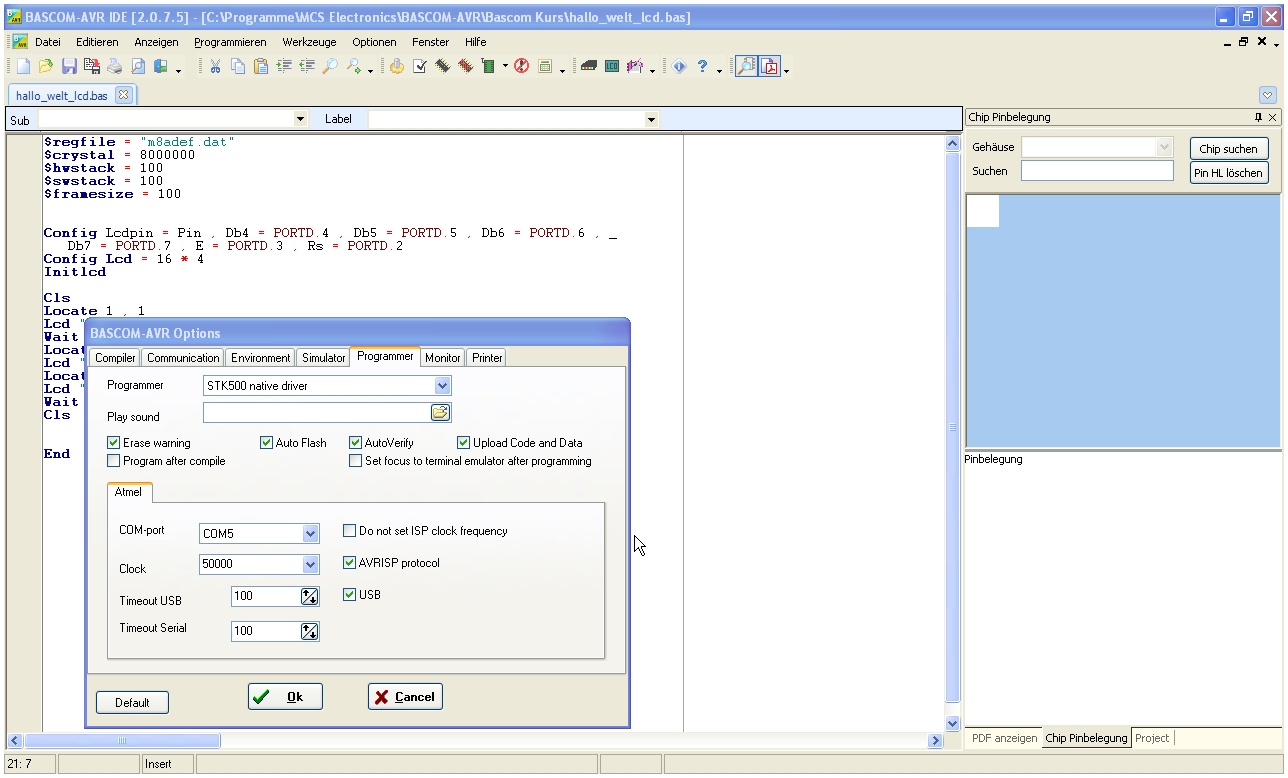This screenshot has height=778, width=1288.
Task: Click the red stop-sign toolbar icon
Action: coord(521,67)
